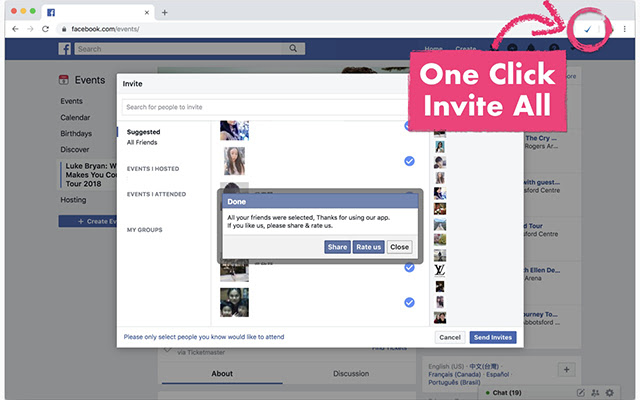Open Events in the left sidebar

click(x=71, y=101)
